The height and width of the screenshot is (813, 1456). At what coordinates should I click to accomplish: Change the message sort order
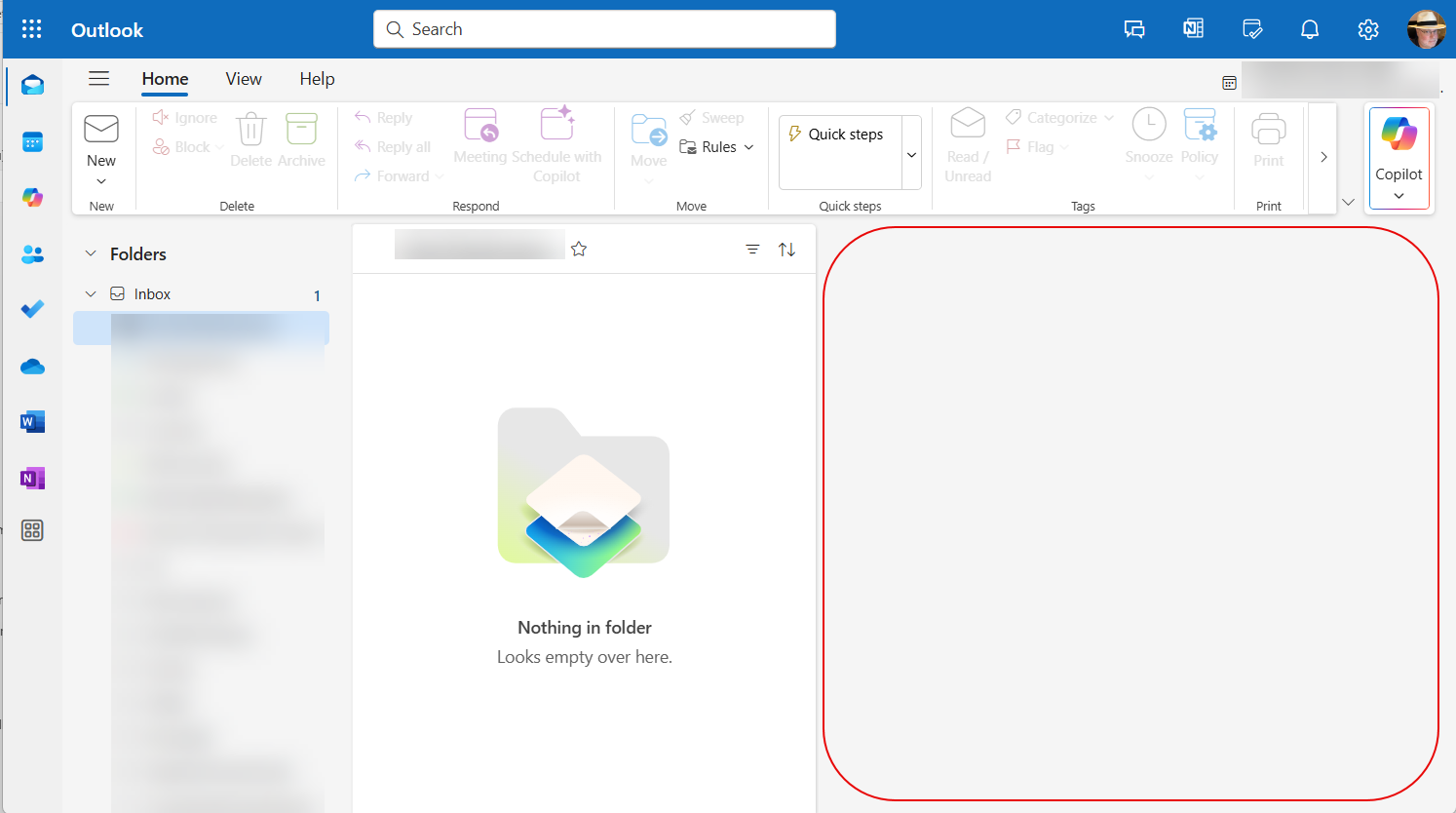point(786,249)
